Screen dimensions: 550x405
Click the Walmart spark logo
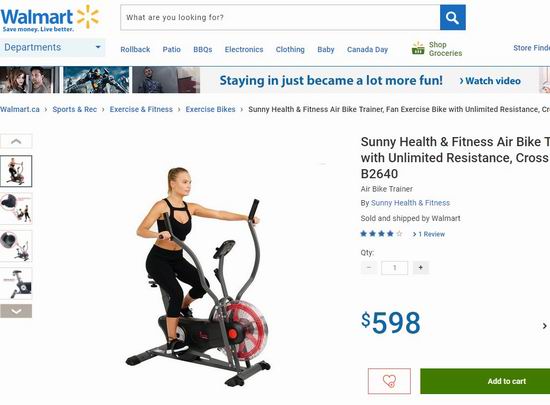88,16
